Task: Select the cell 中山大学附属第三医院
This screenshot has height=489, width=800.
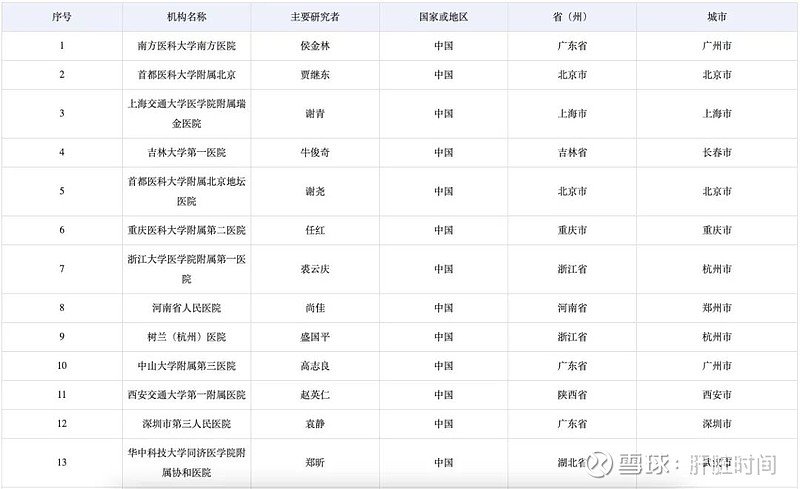Action: pos(187,366)
